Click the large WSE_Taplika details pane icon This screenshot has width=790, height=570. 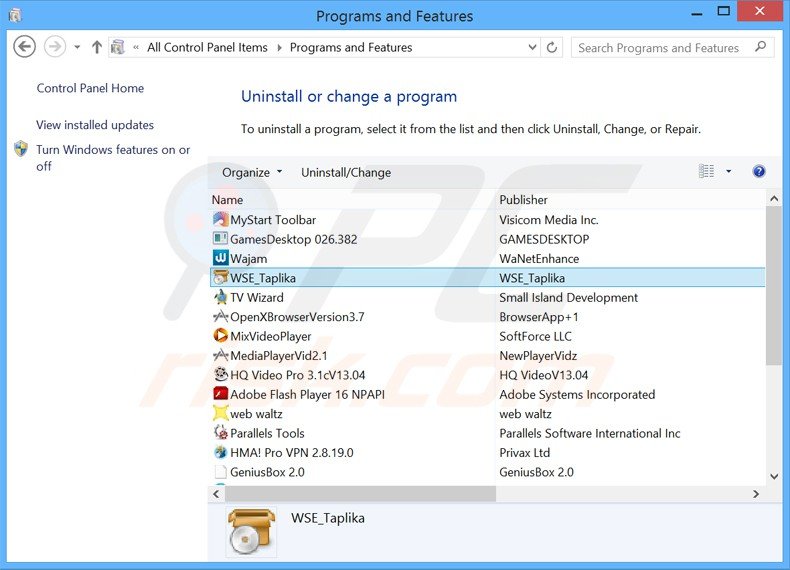point(251,532)
